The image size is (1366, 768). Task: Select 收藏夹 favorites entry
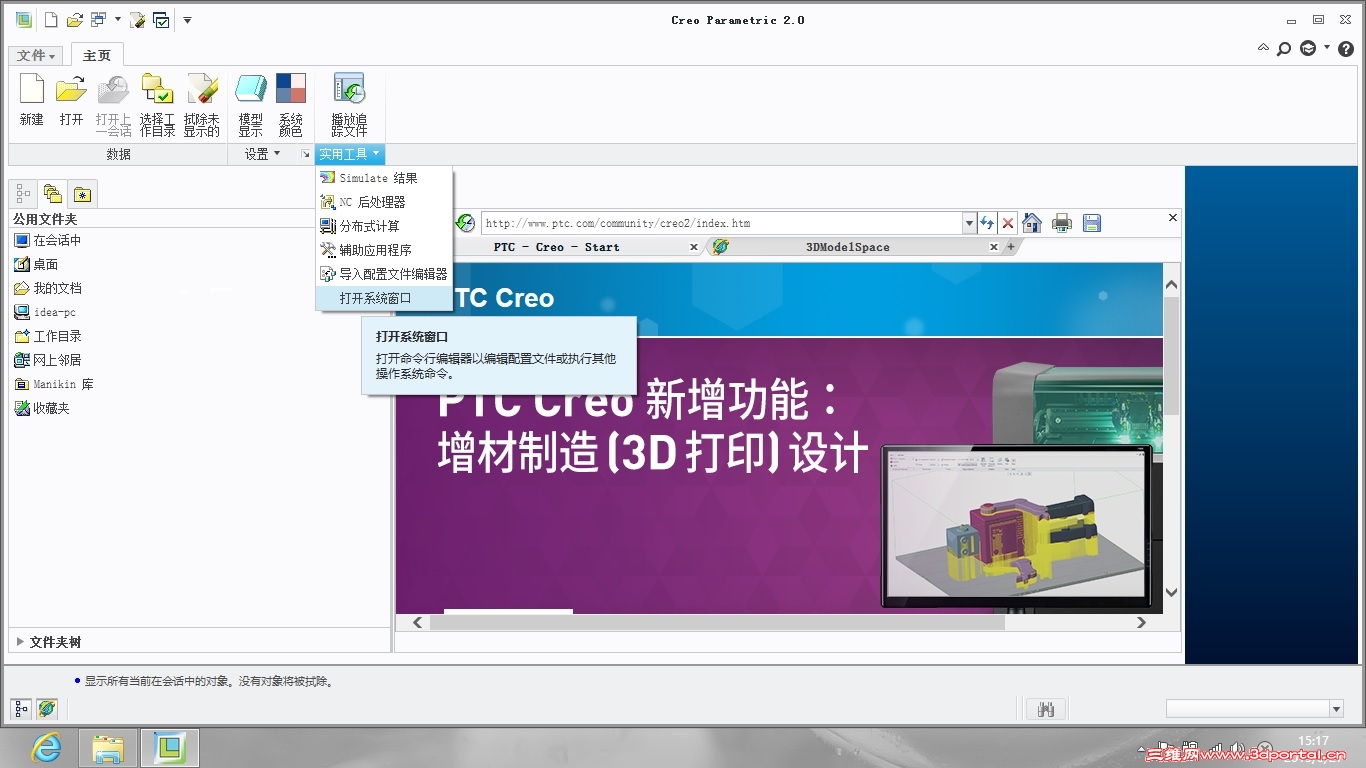coord(42,408)
